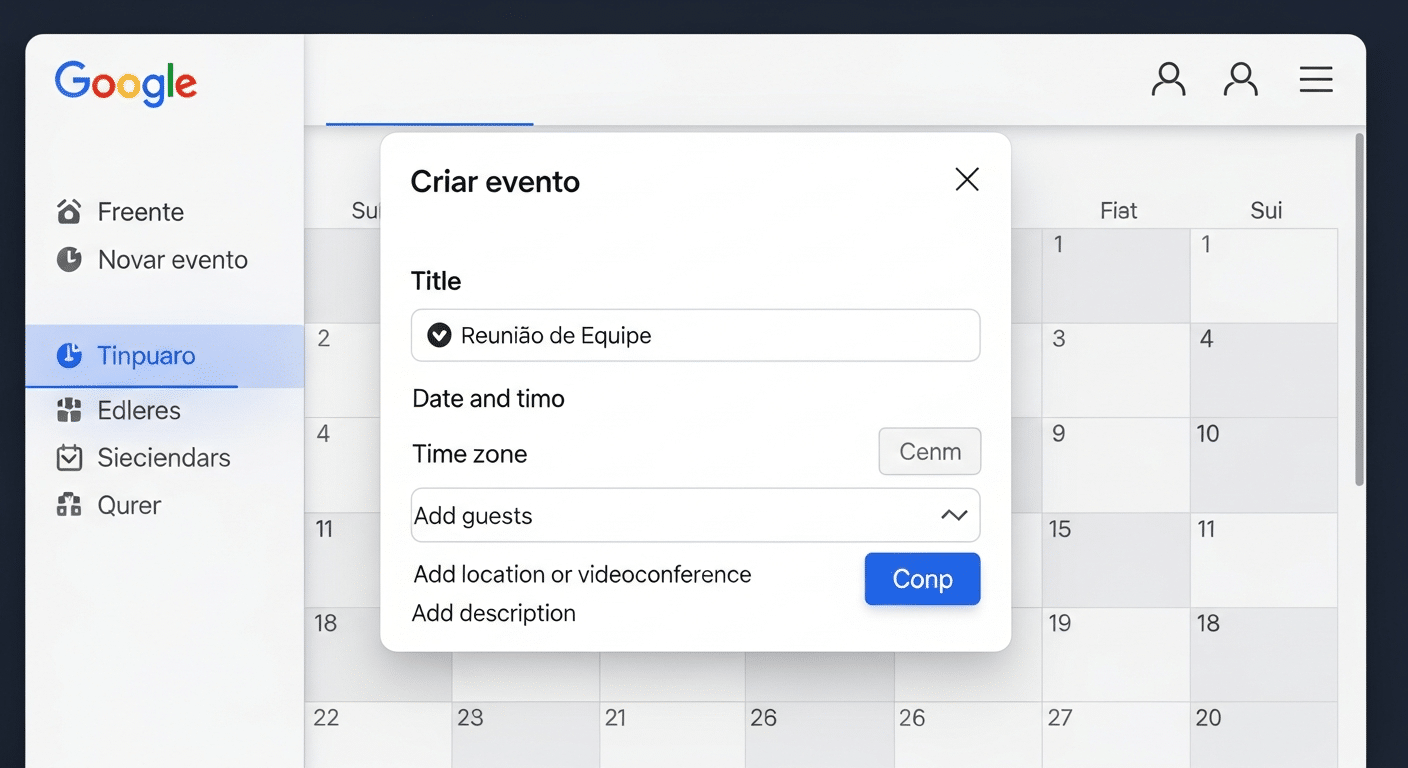
Task: Click the Tinpuaro clock icon
Action: (70, 356)
